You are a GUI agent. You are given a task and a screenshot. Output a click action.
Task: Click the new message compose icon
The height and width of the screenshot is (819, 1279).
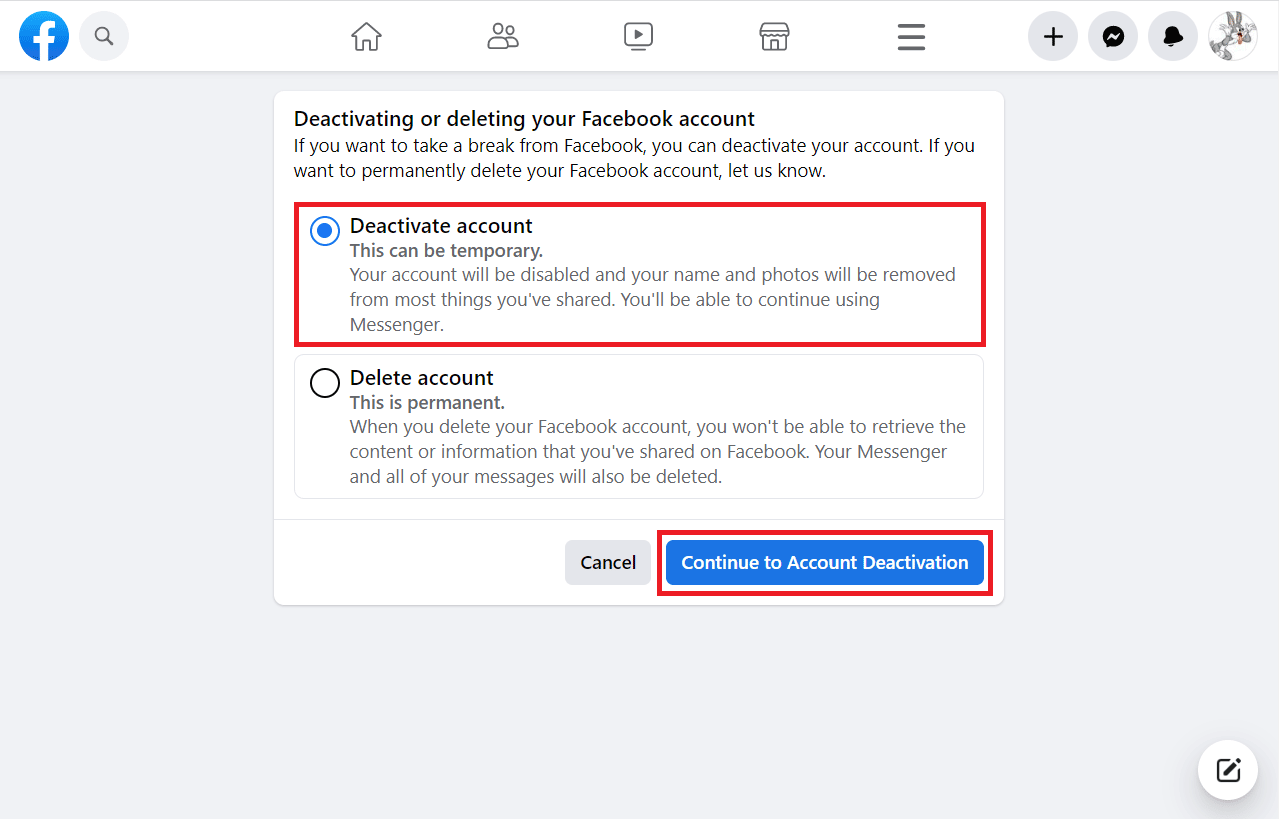point(1228,770)
